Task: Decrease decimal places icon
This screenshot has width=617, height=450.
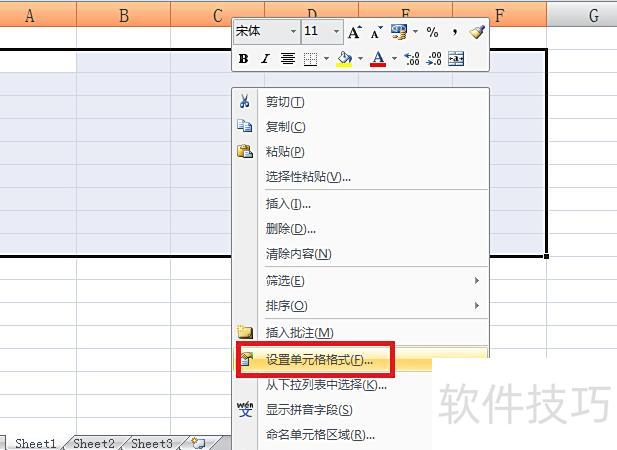Action: tap(434, 59)
